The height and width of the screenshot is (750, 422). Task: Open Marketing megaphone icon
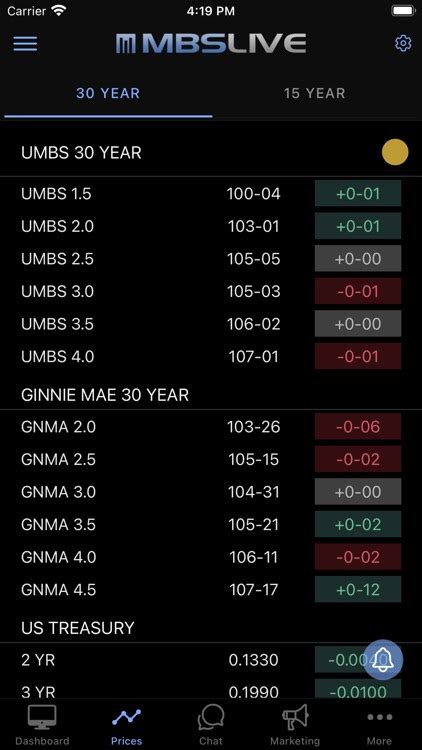point(295,717)
